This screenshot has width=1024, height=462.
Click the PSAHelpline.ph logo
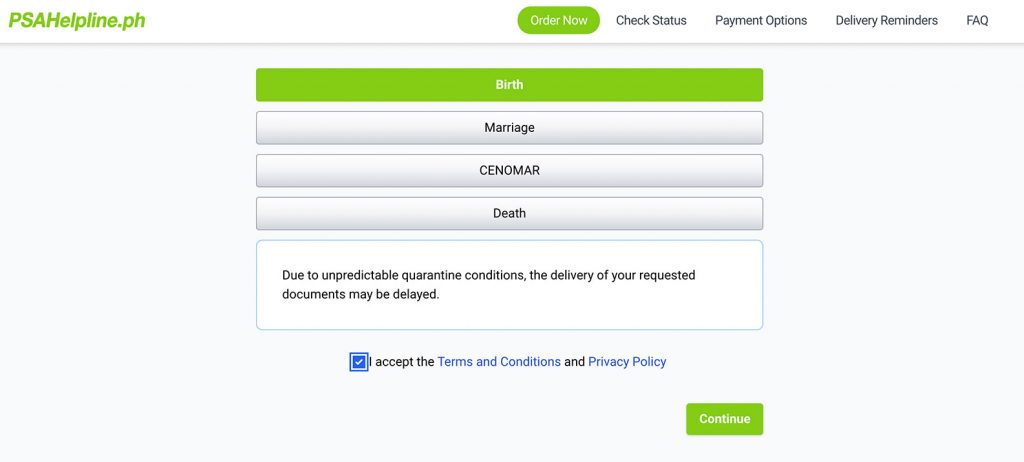(x=77, y=21)
